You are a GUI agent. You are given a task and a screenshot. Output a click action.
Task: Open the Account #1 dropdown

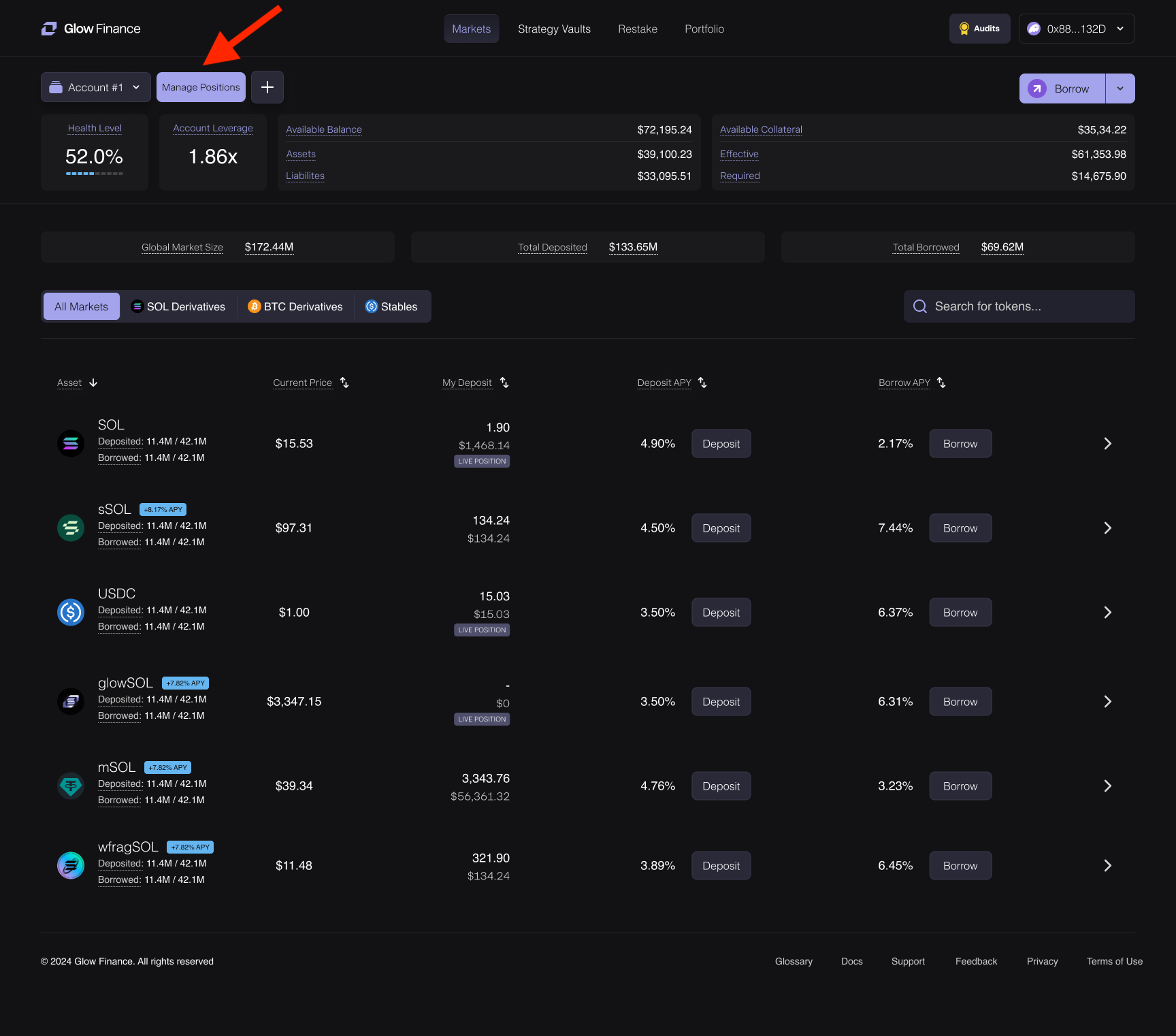click(x=96, y=87)
